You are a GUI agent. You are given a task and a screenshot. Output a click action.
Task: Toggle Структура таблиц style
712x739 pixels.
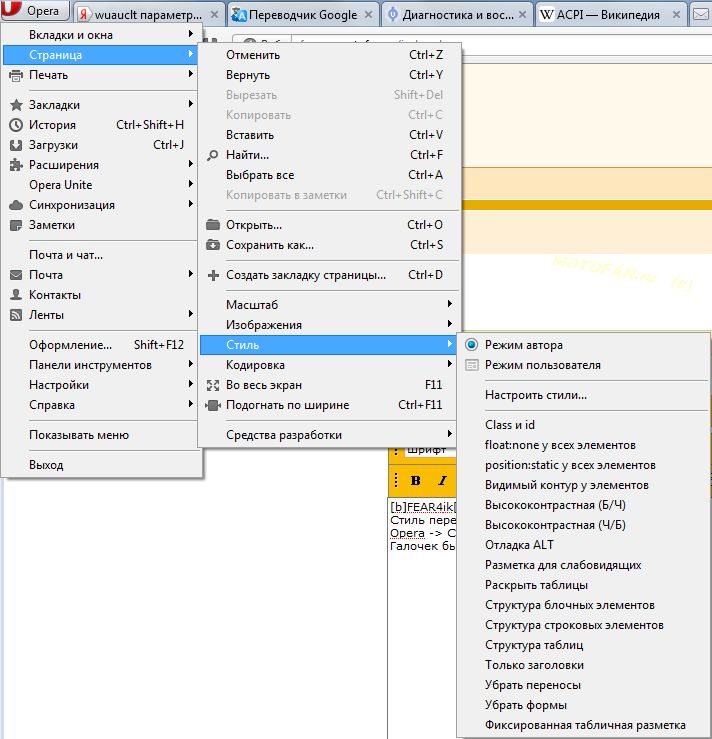click(x=583, y=645)
